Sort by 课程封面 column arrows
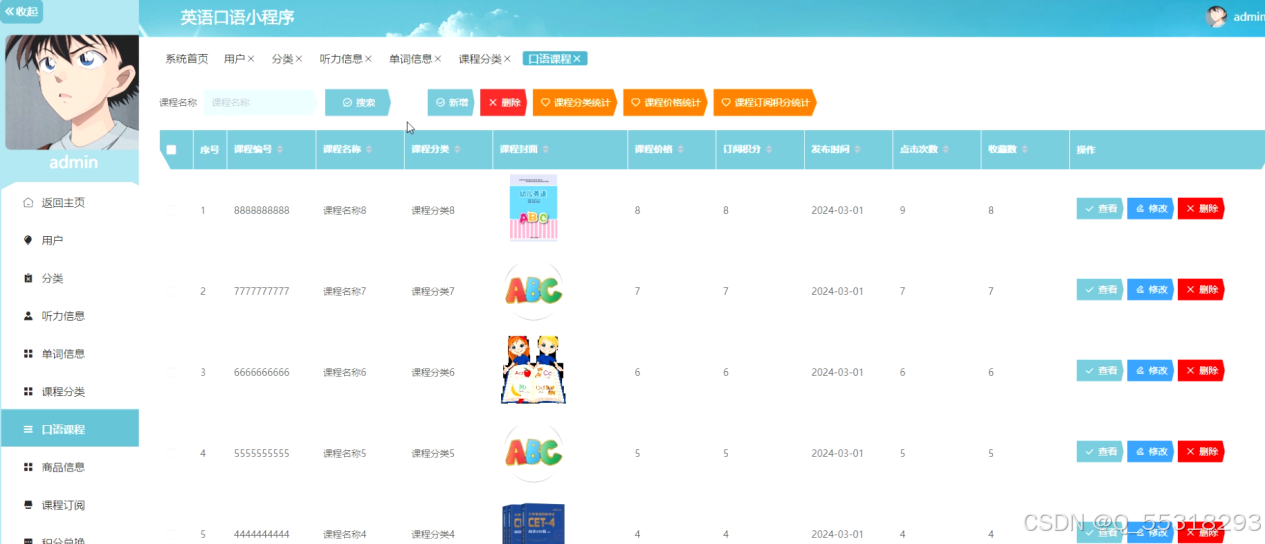 (x=546, y=150)
